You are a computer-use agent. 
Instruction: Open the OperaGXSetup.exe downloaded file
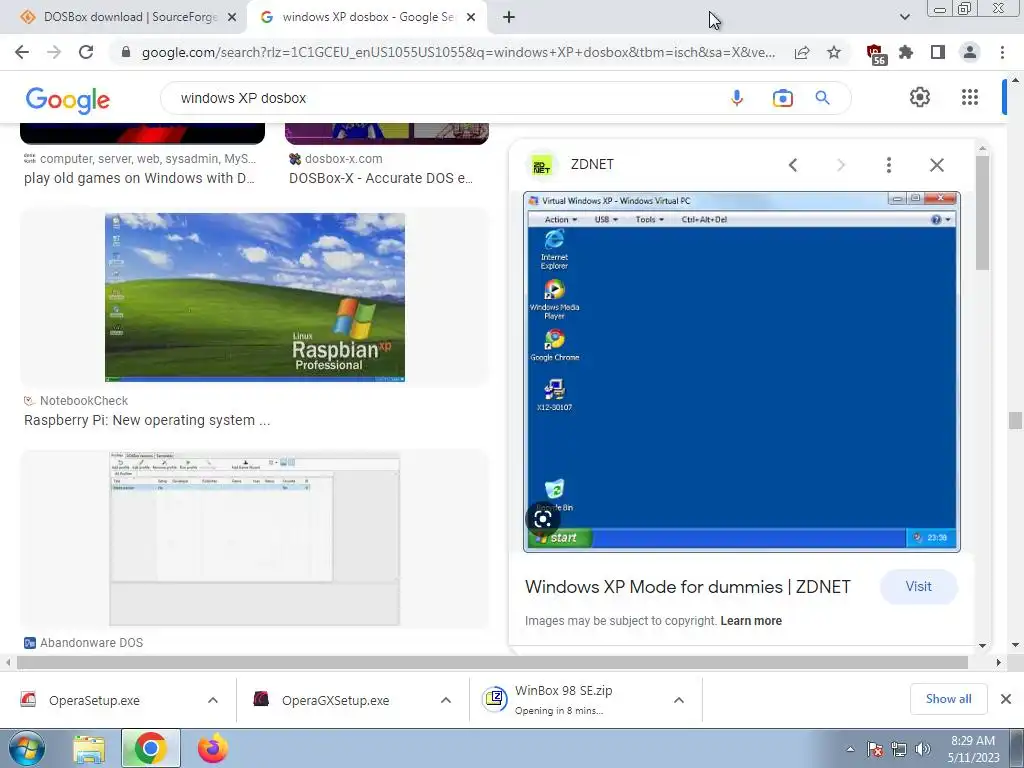coord(335,700)
